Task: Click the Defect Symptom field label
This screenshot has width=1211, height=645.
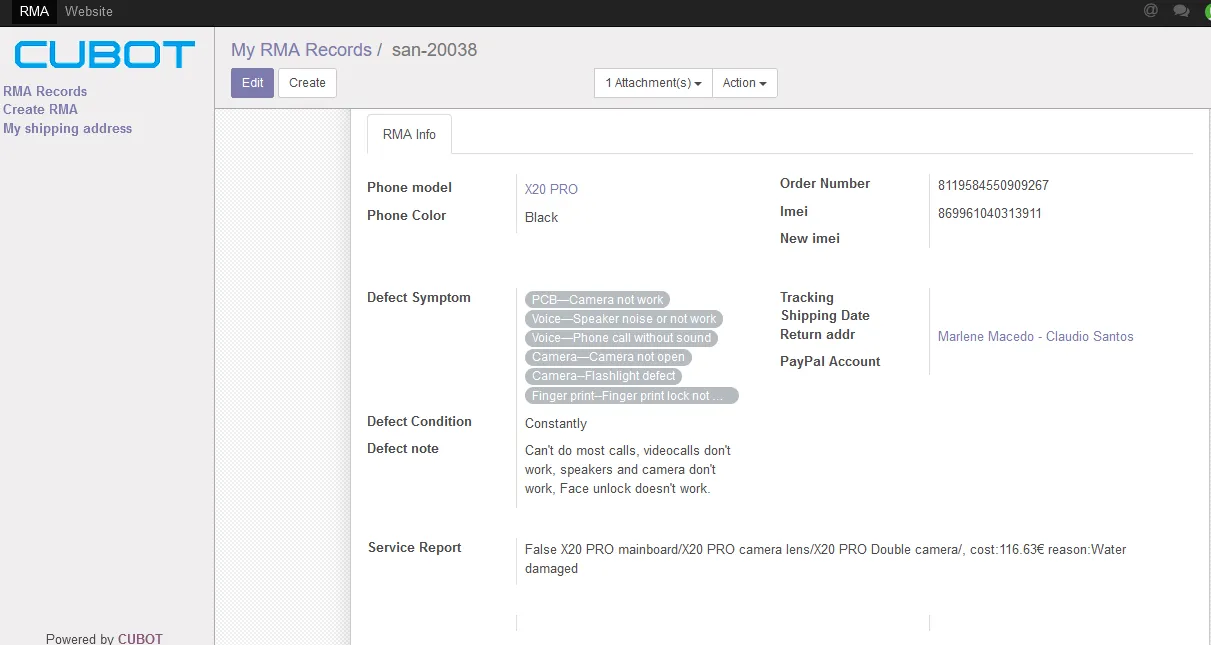Action: pyautogui.click(x=418, y=297)
